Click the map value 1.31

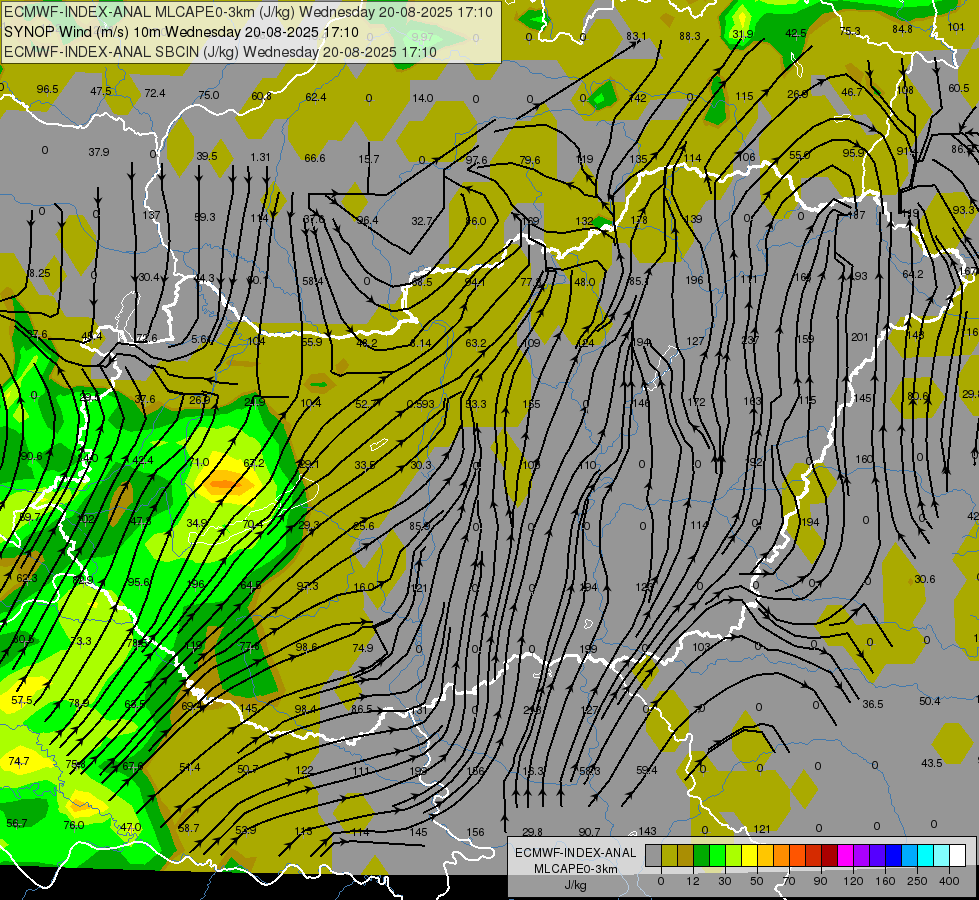coord(260,157)
